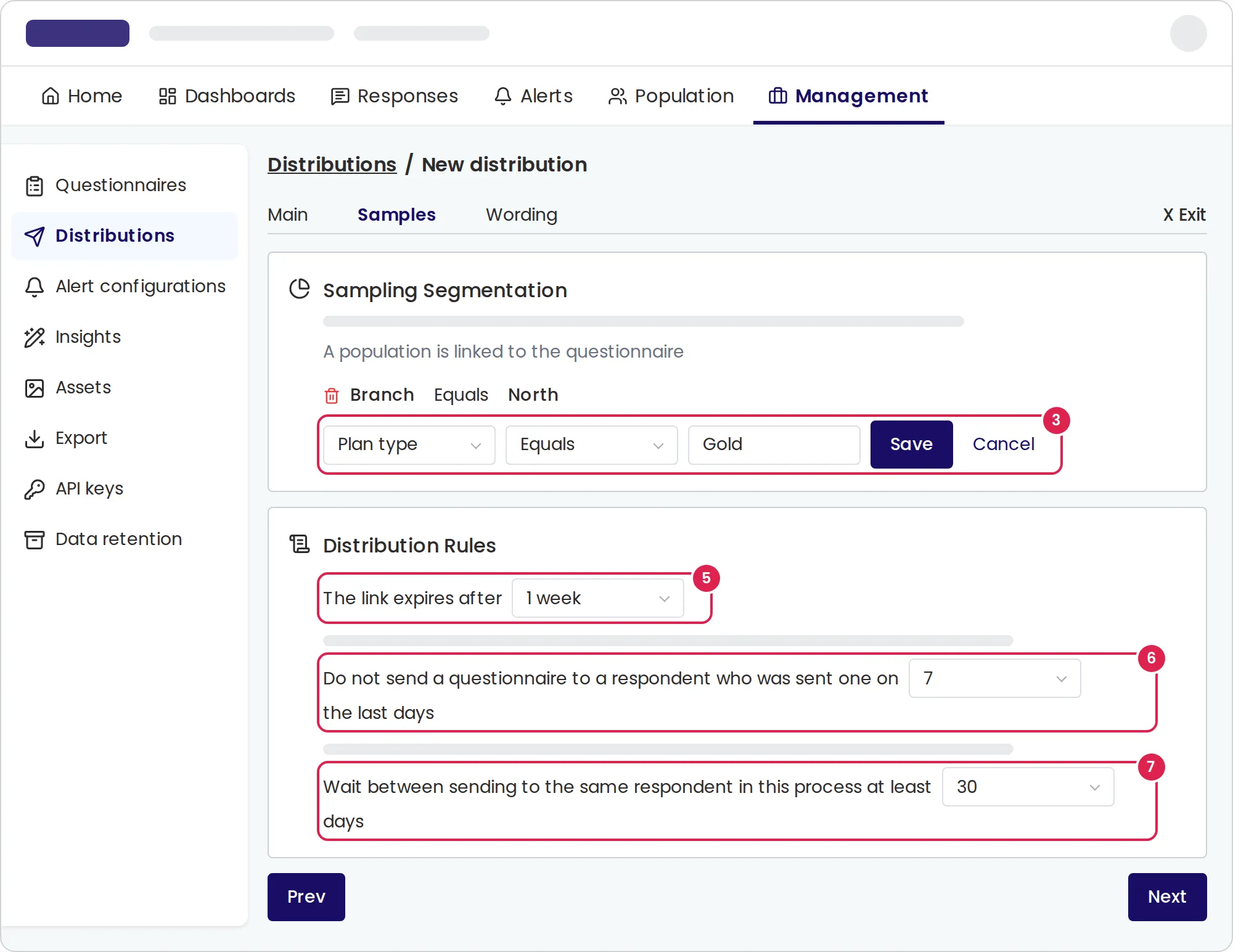
Task: Open the link expiry 1 week dropdown
Action: click(x=598, y=598)
